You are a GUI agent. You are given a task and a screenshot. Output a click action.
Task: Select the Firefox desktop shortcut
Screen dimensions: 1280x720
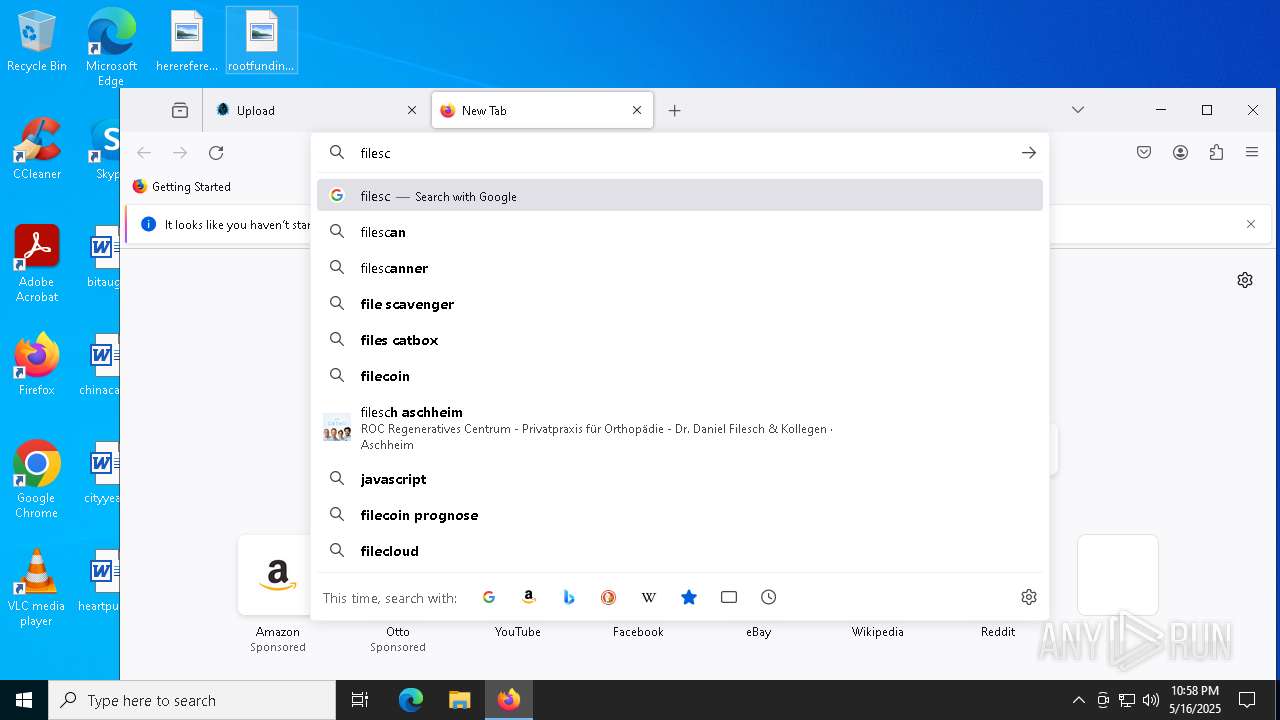37,365
